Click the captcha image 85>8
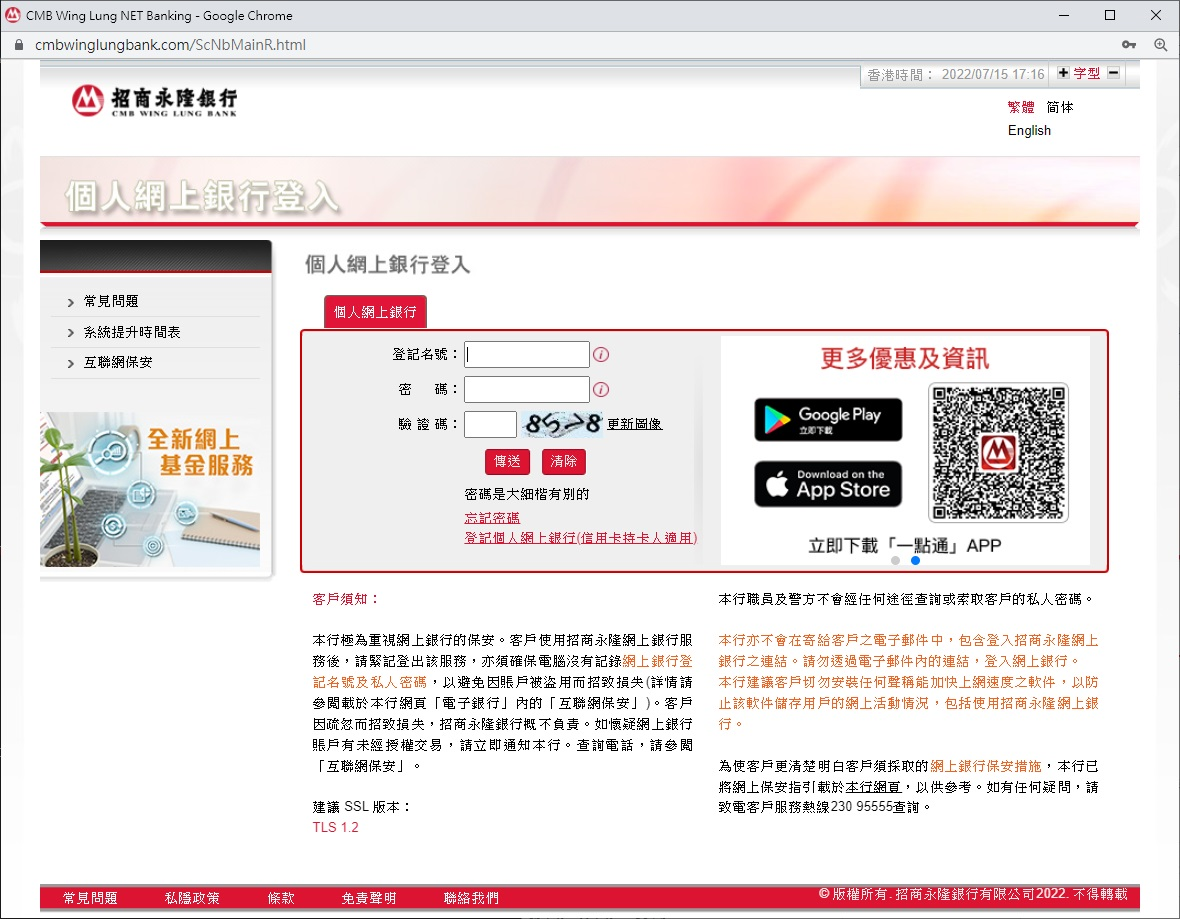The width and height of the screenshot is (1180, 919). [563, 424]
